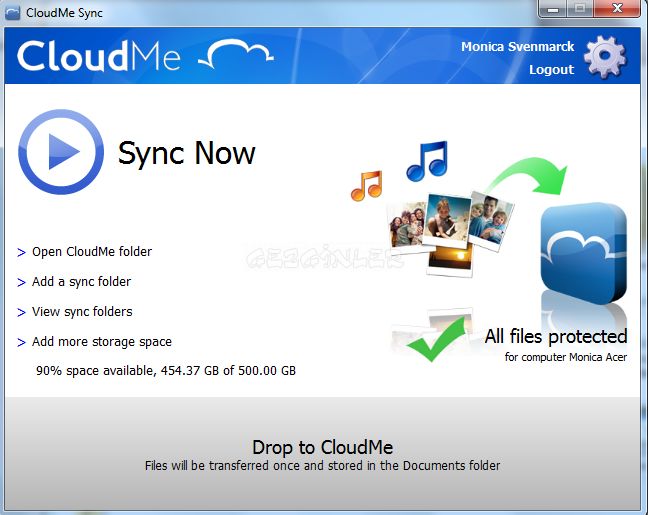Viewport: 648px width, 515px height.
Task: Click the arrow beside Open CloudMe folder
Action: click(21, 253)
